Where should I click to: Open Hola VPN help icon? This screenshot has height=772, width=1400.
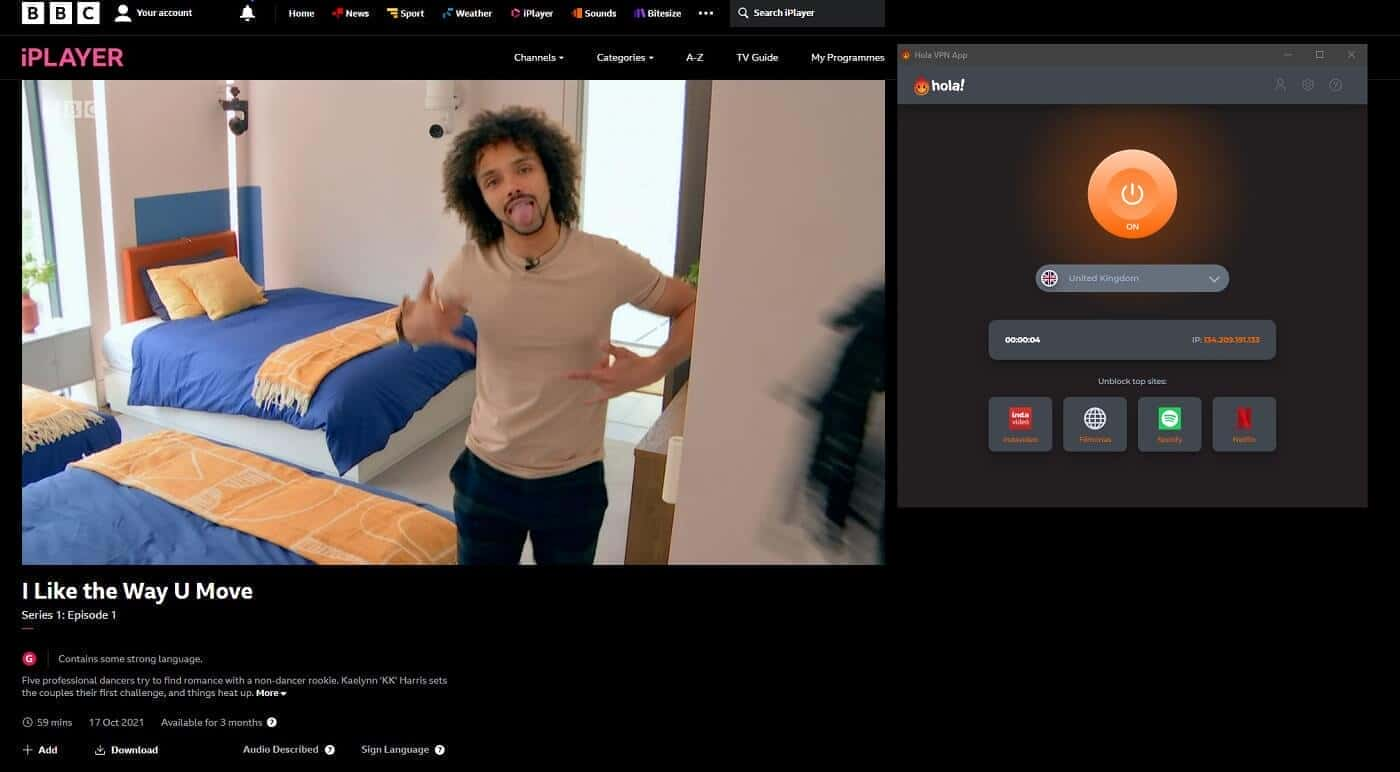point(1336,85)
